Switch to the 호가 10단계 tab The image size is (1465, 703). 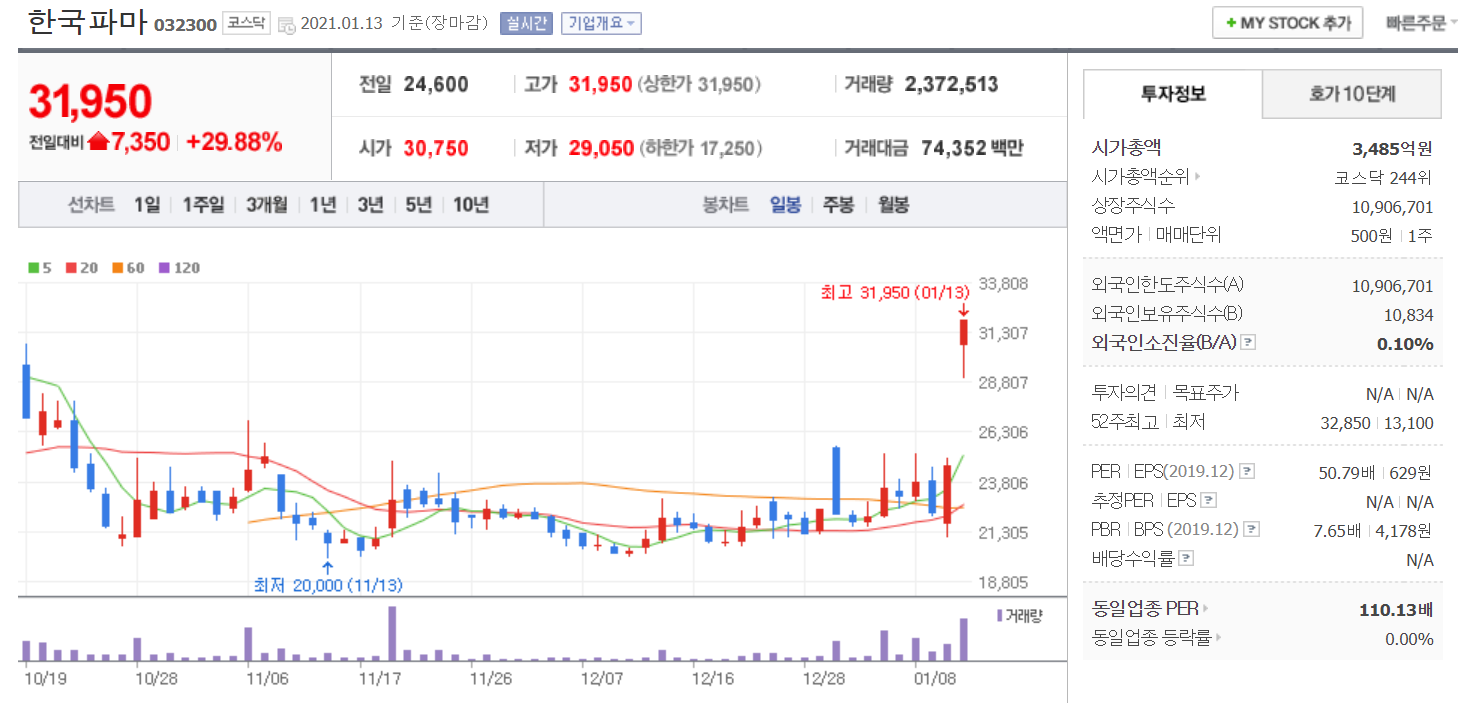click(x=1352, y=95)
